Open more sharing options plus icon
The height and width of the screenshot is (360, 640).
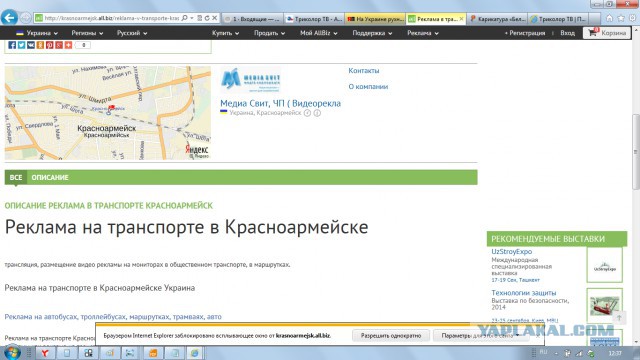(x=68, y=45)
